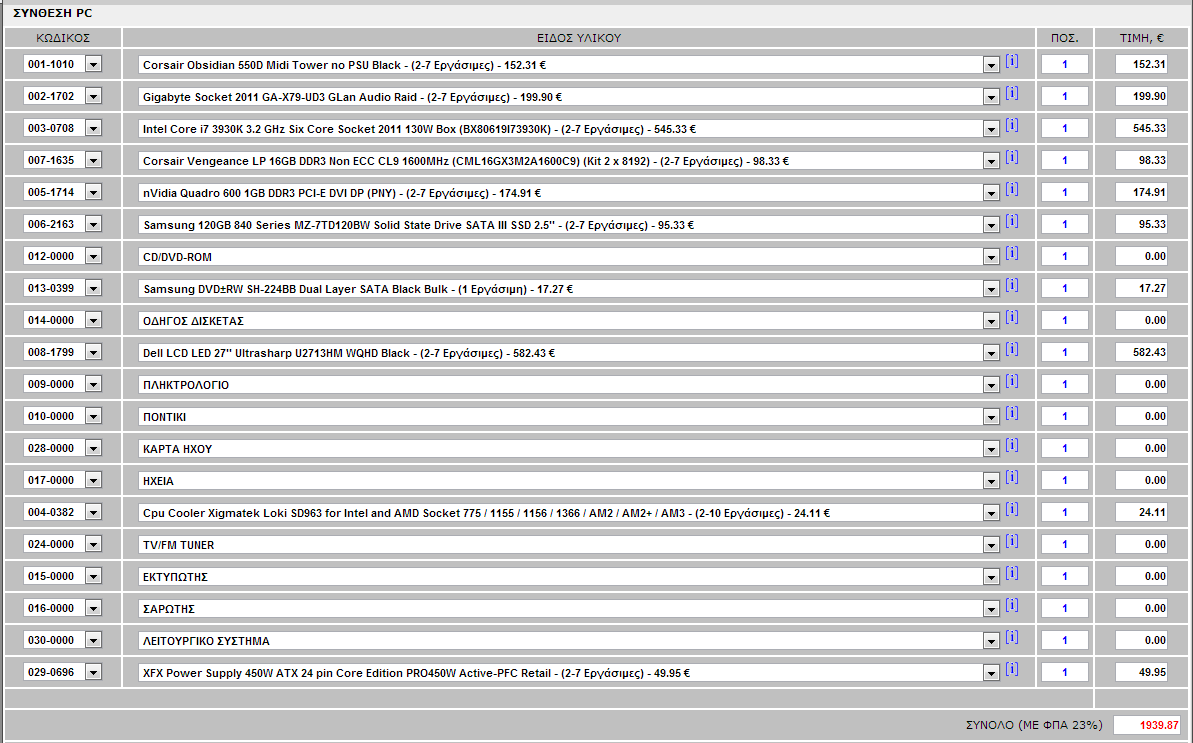This screenshot has height=743, width=1193.
Task: Open code dropdown 017-0000
Action: 93,480
